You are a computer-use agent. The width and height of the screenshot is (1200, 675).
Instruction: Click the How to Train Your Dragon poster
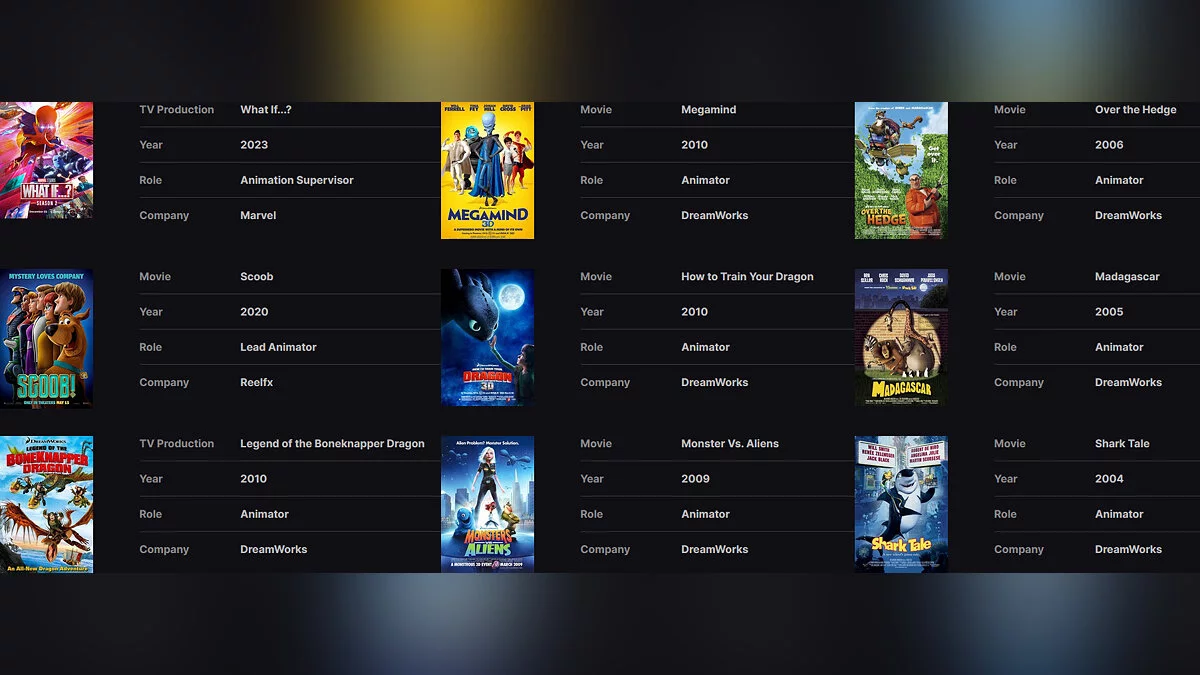tap(487, 337)
